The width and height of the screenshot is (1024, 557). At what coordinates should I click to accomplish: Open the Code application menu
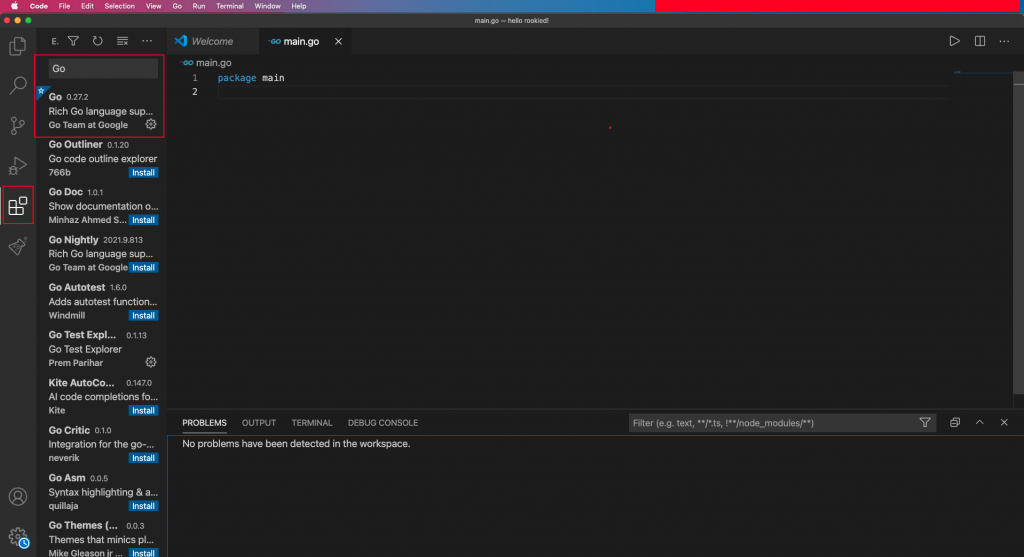click(39, 6)
